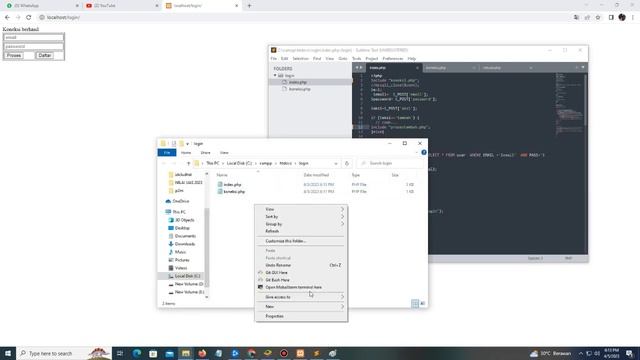Open Sublime's tab list dropdown arrow

(583, 67)
